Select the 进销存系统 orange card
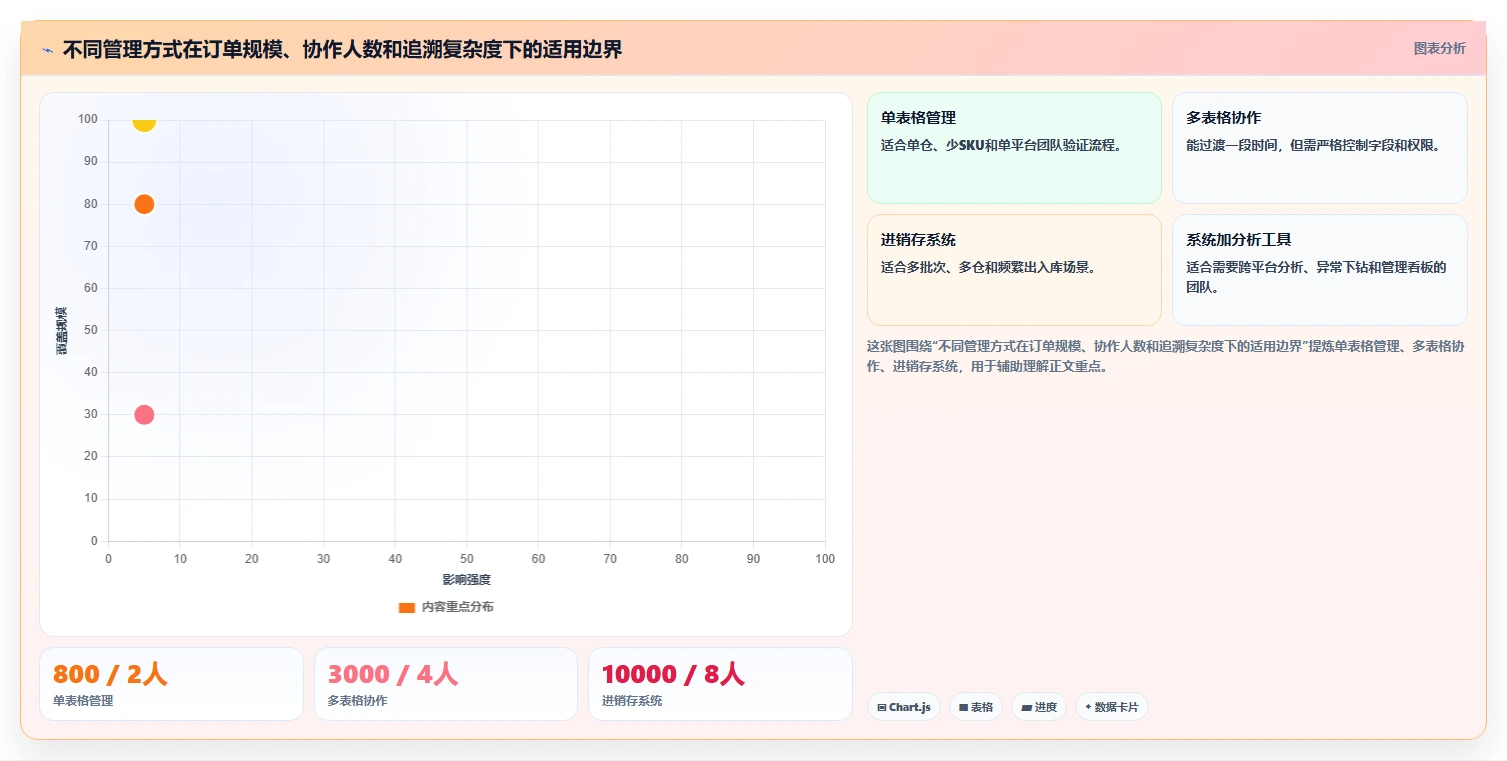This screenshot has width=1507, height=761. 1014,270
